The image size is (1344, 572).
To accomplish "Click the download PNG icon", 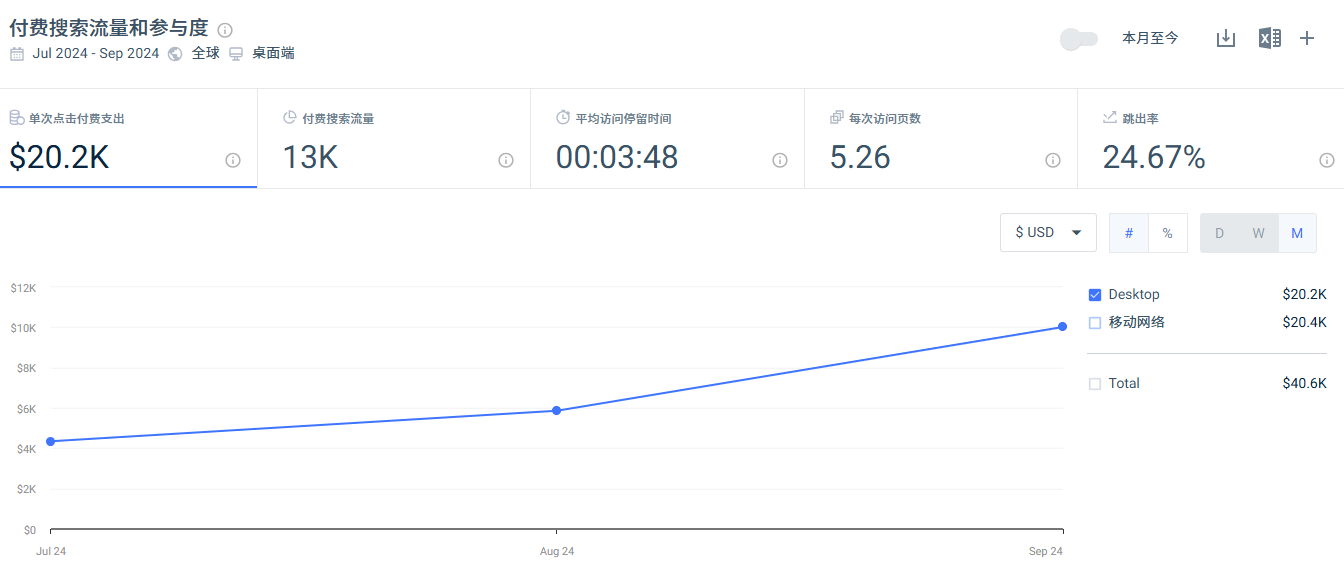I will click(x=1225, y=38).
